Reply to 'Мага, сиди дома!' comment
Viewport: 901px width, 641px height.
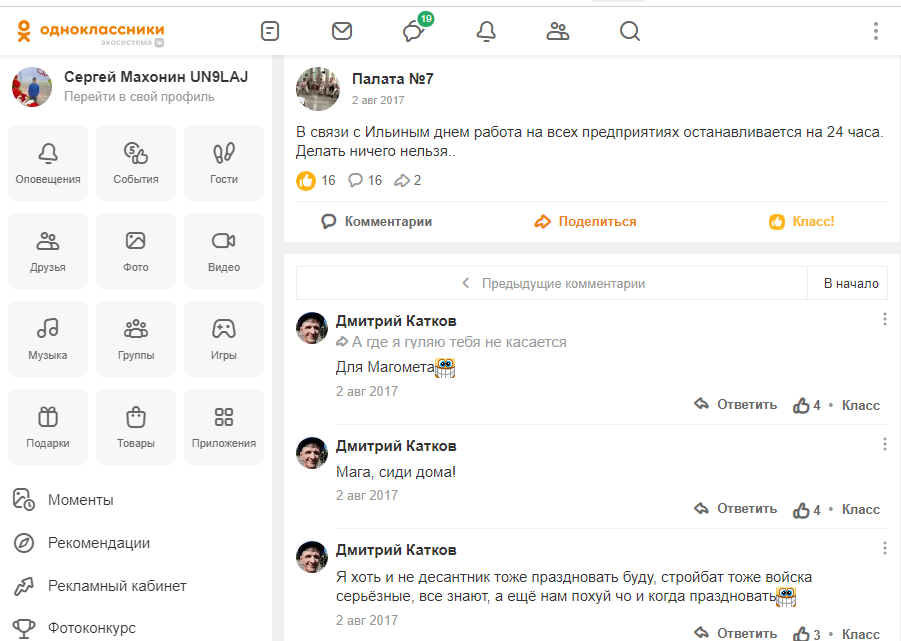[x=736, y=508]
